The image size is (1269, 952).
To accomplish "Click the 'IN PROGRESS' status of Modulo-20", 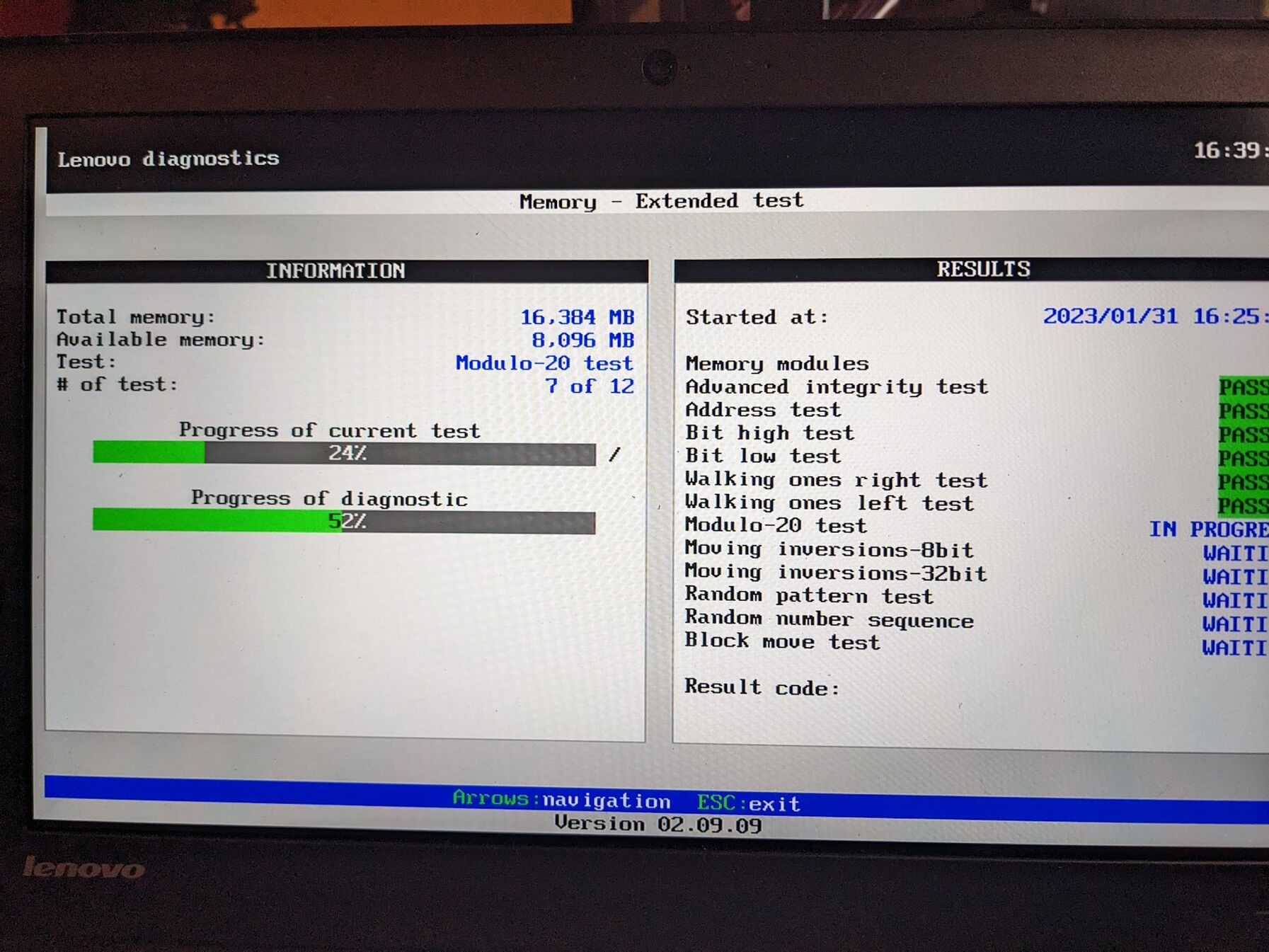I will (x=1209, y=529).
